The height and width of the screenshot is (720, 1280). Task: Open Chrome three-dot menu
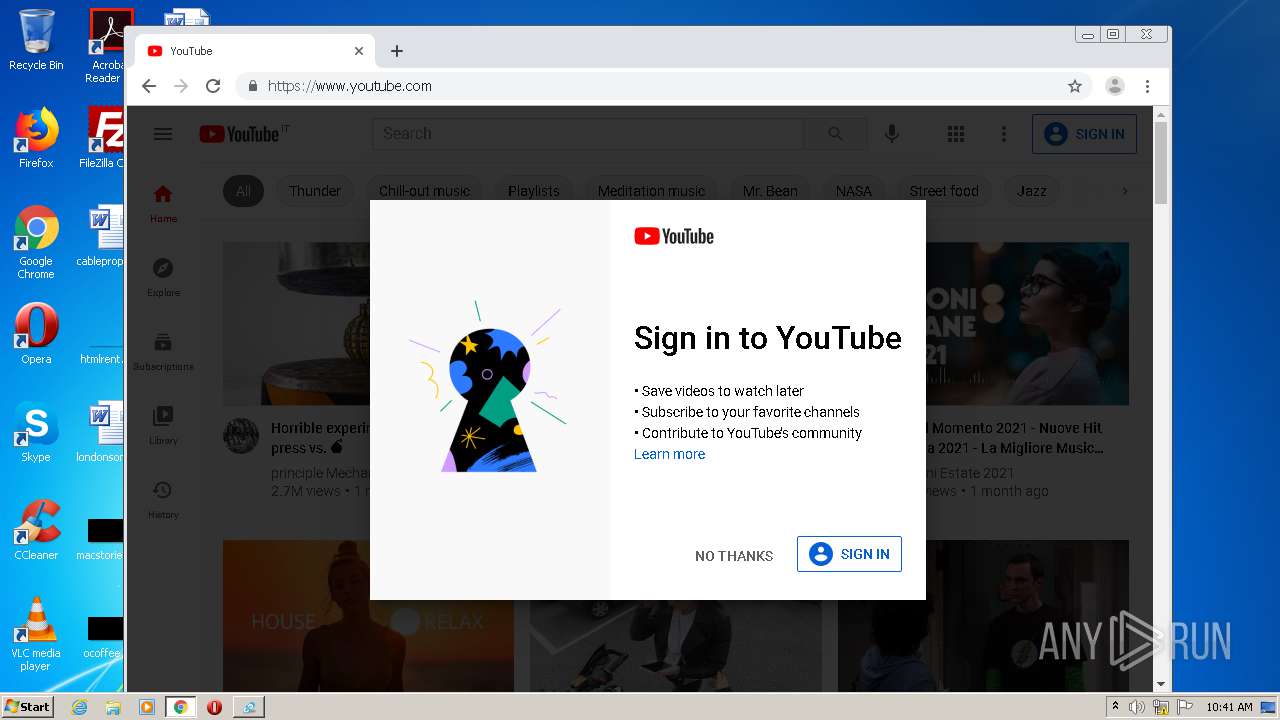(1148, 86)
